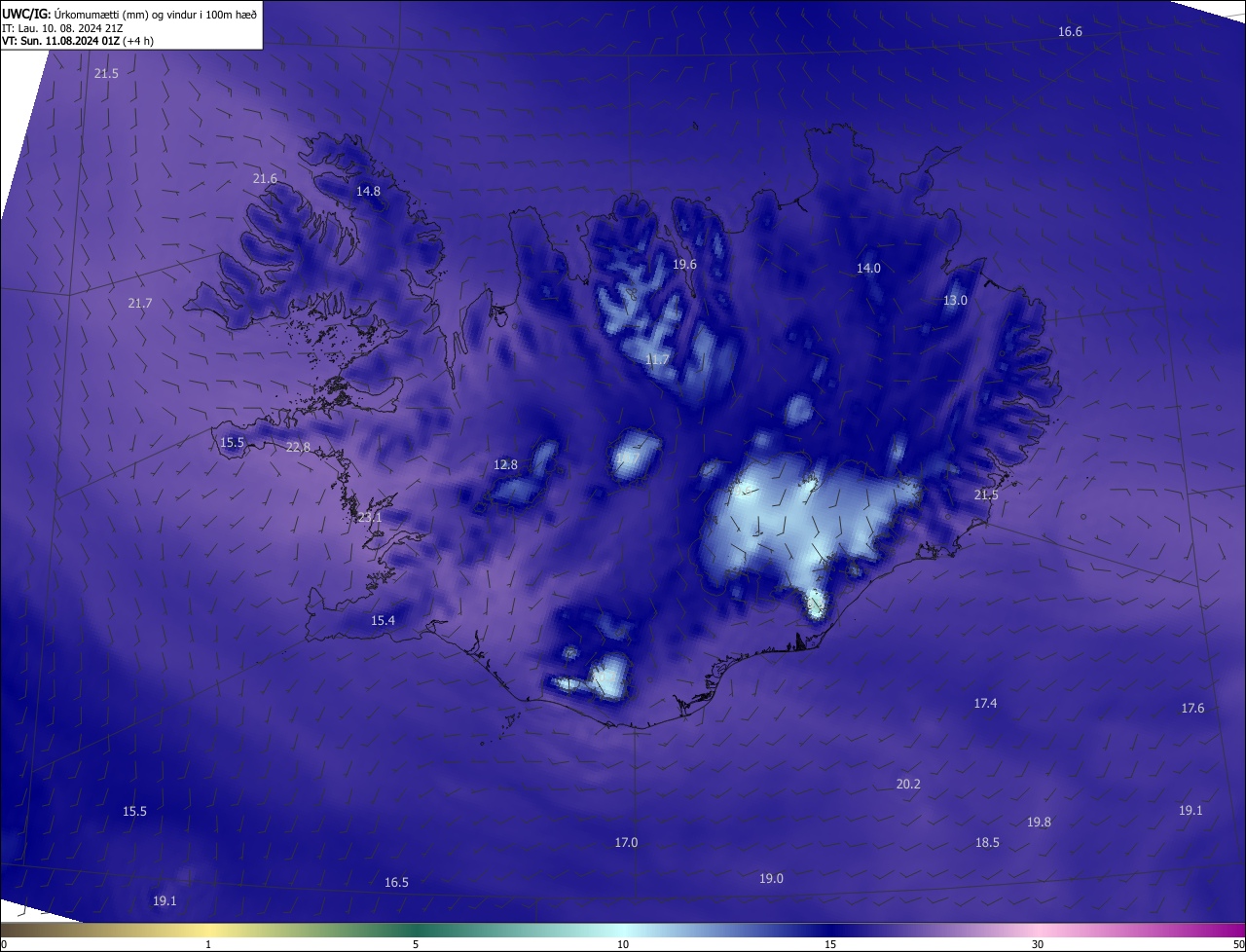Click the 18.5 value label
The width and height of the screenshot is (1246, 952).
987,843
